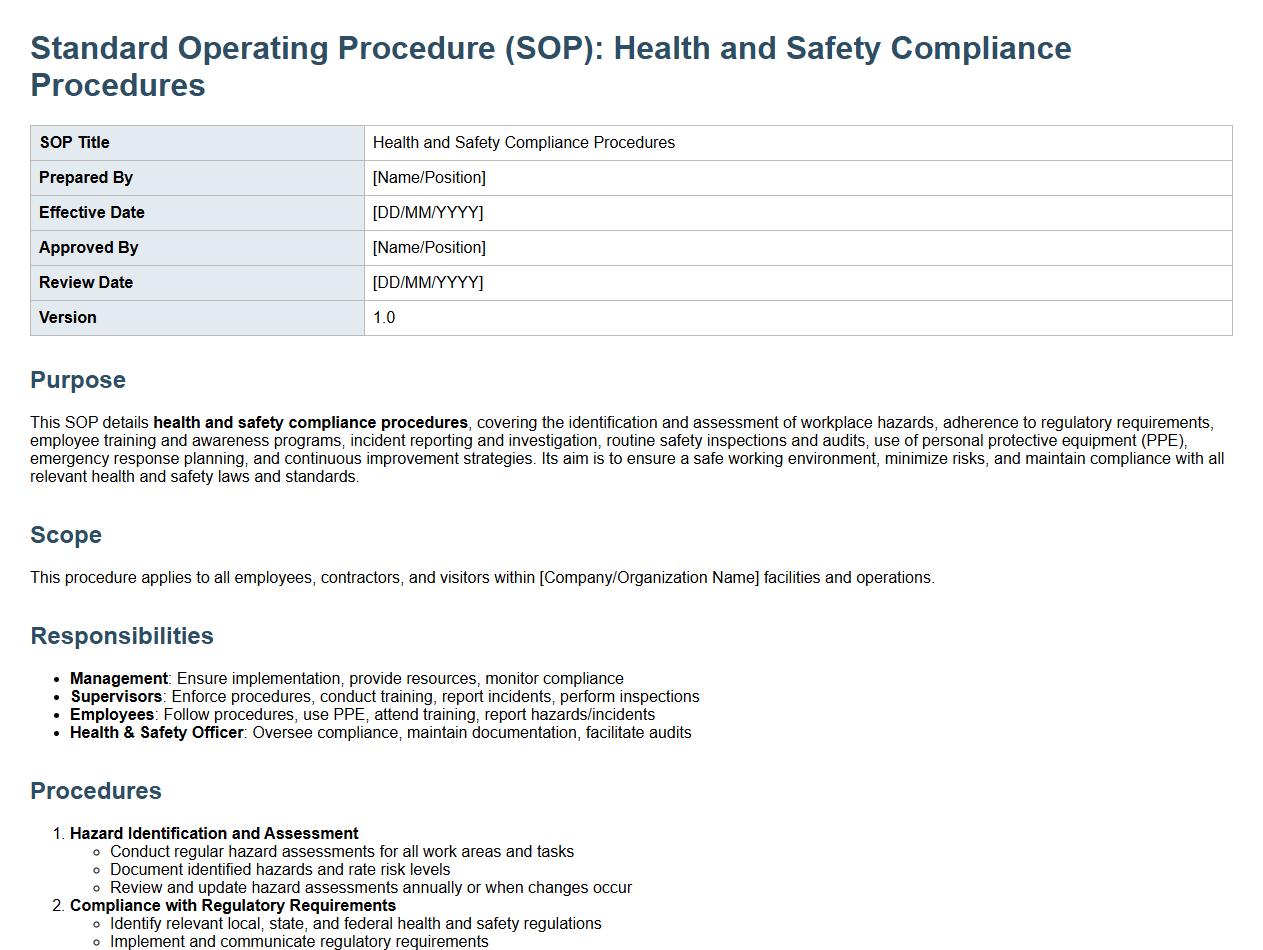Click the [DD/MM/YYYY] placeholder beside Review Date

pos(428,283)
